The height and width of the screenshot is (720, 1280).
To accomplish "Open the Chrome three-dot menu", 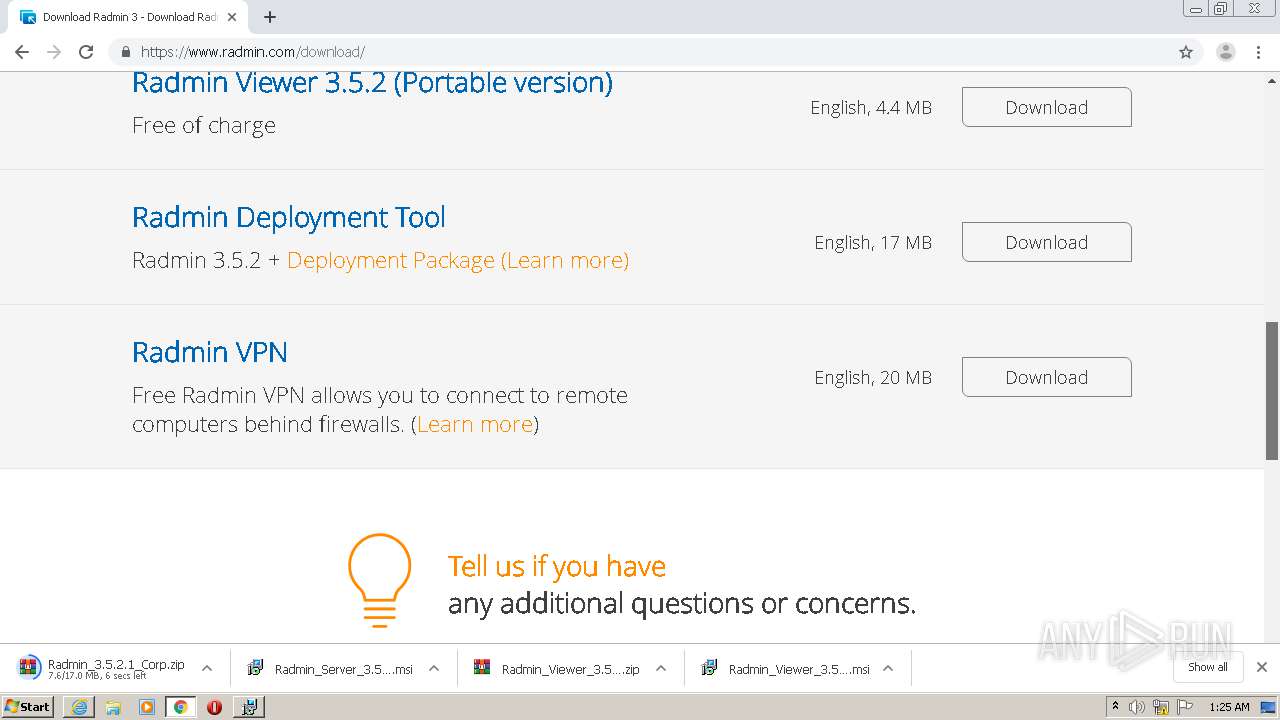I will coord(1258,52).
